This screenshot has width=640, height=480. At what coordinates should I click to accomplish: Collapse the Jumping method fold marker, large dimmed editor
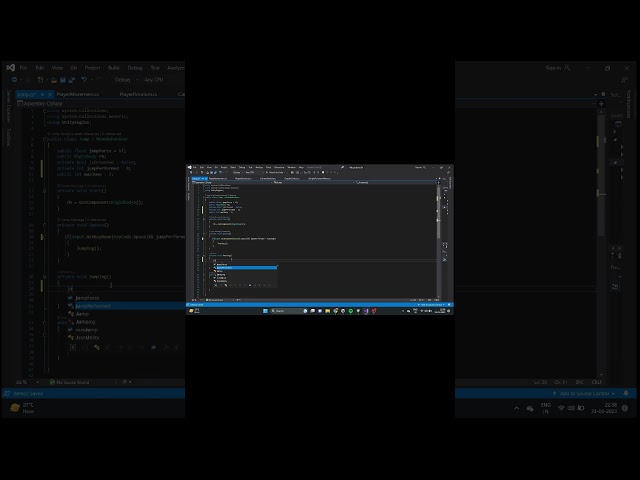coord(45,277)
